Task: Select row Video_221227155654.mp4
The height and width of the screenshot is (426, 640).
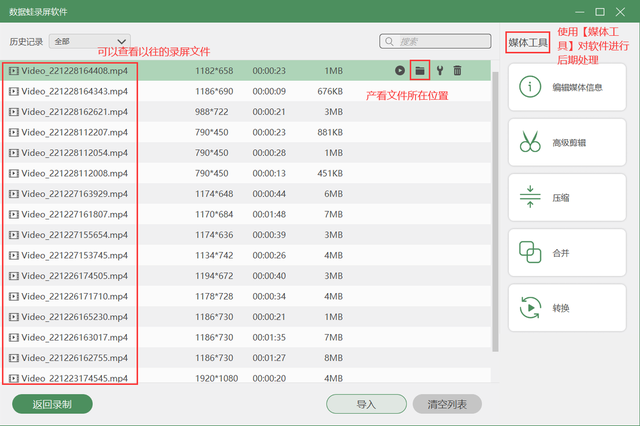Action: pyautogui.click(x=246, y=235)
